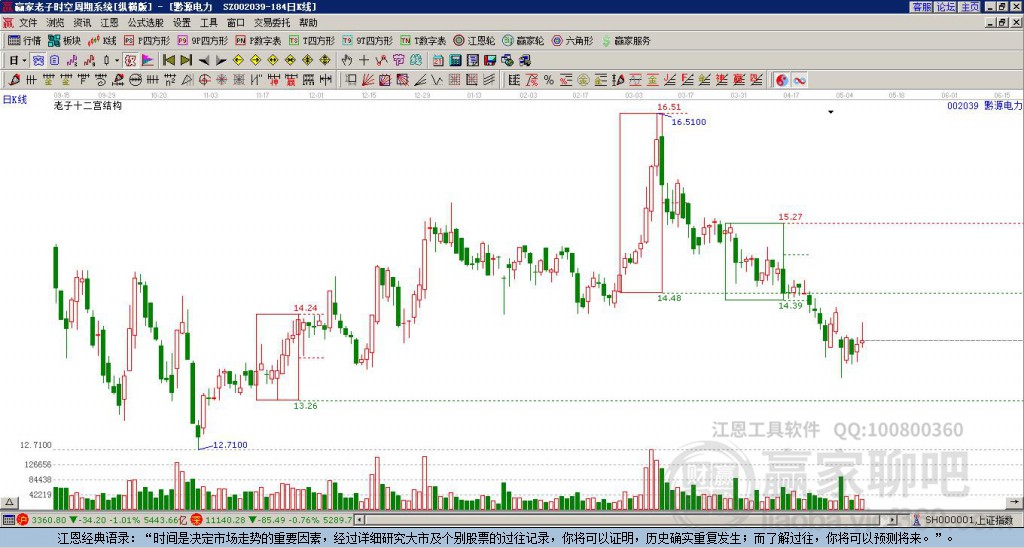Click the keyboard grid icon in status bar
Image resolution: width=1024 pixels, height=548 pixels.
(8, 520)
